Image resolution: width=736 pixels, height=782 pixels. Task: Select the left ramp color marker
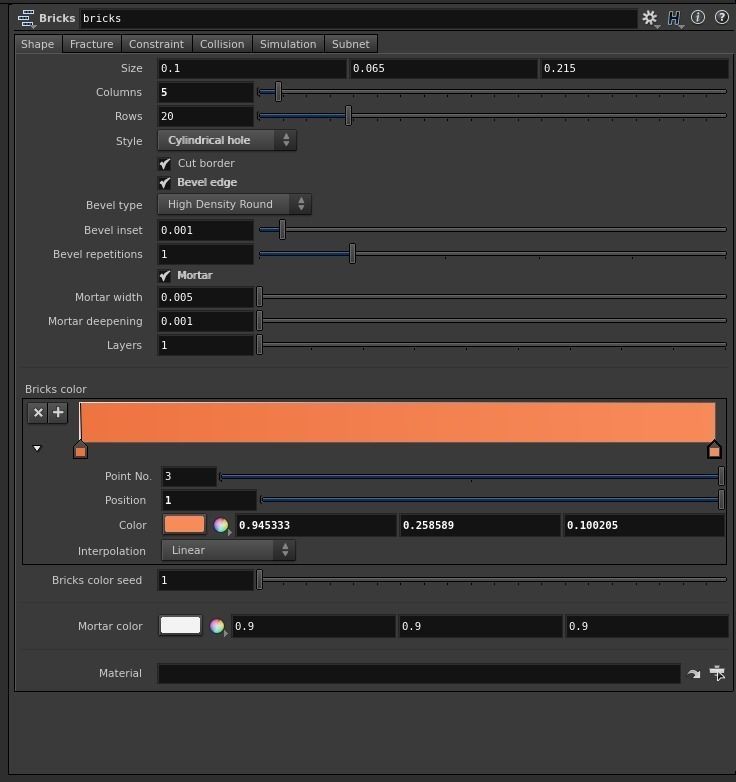(x=80, y=450)
